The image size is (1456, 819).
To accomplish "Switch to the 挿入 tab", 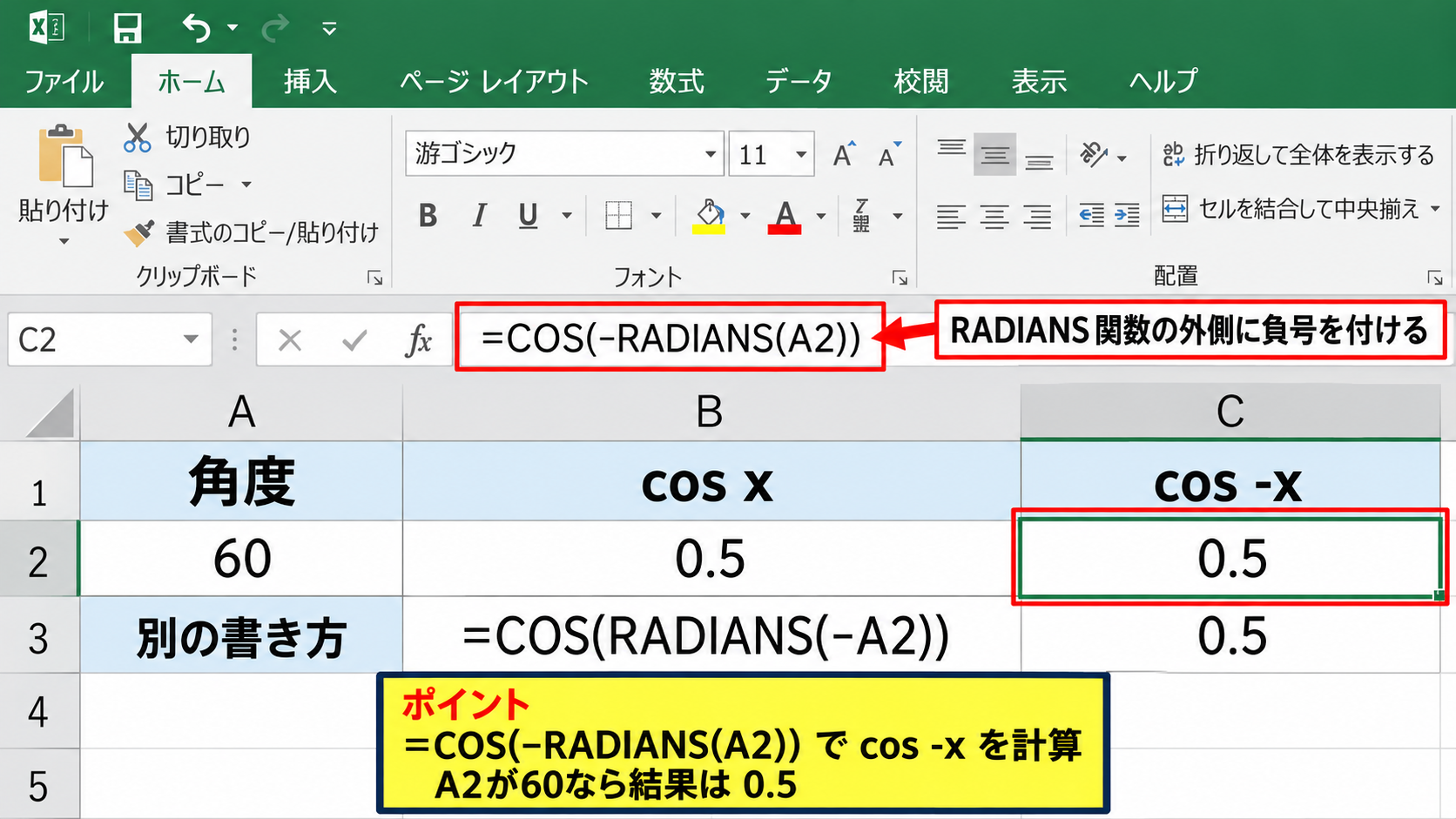I will click(x=310, y=82).
